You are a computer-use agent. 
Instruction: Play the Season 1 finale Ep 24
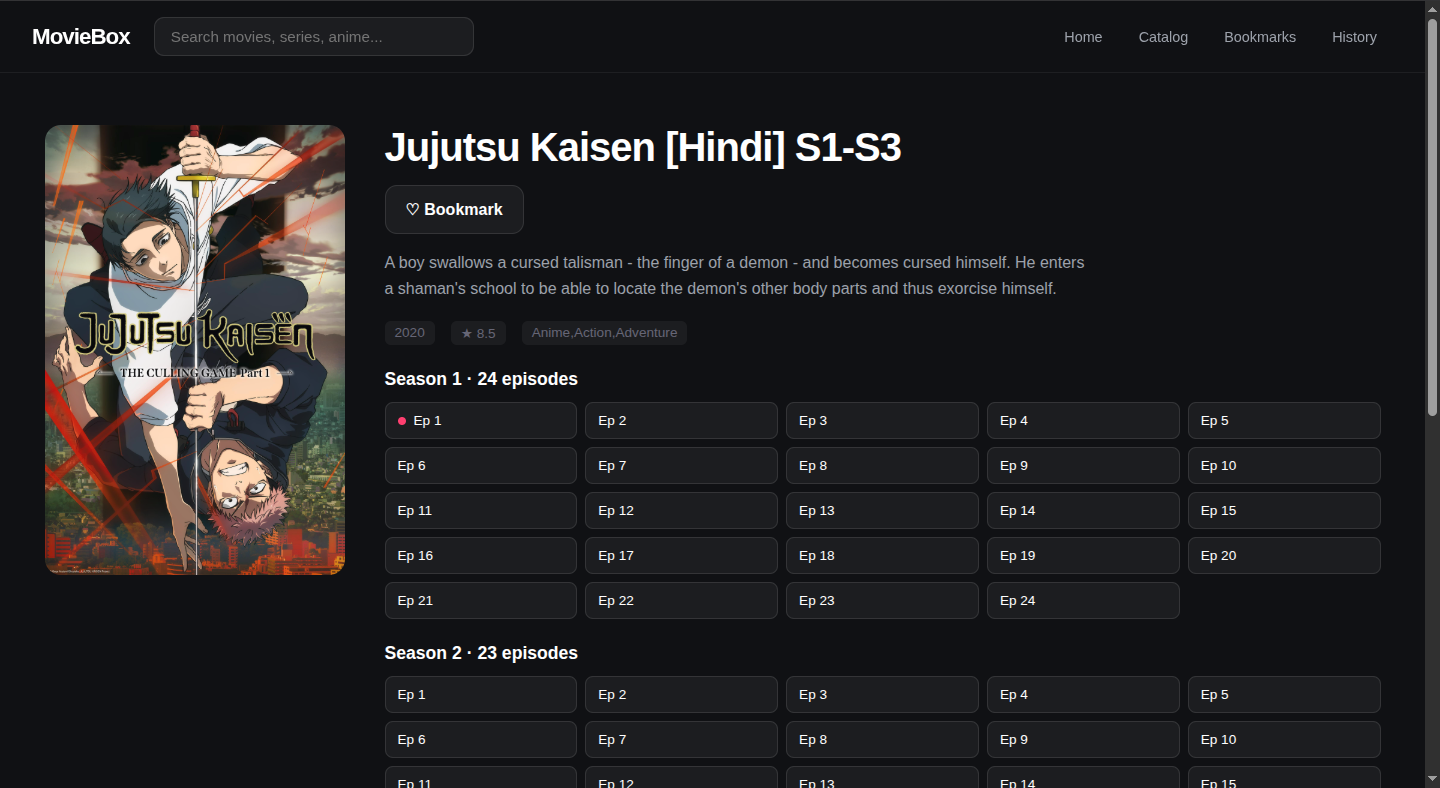1083,601
